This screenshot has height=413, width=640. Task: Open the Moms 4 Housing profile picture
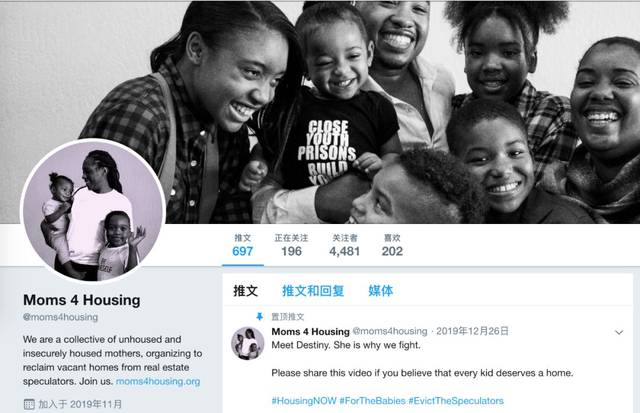(93, 211)
